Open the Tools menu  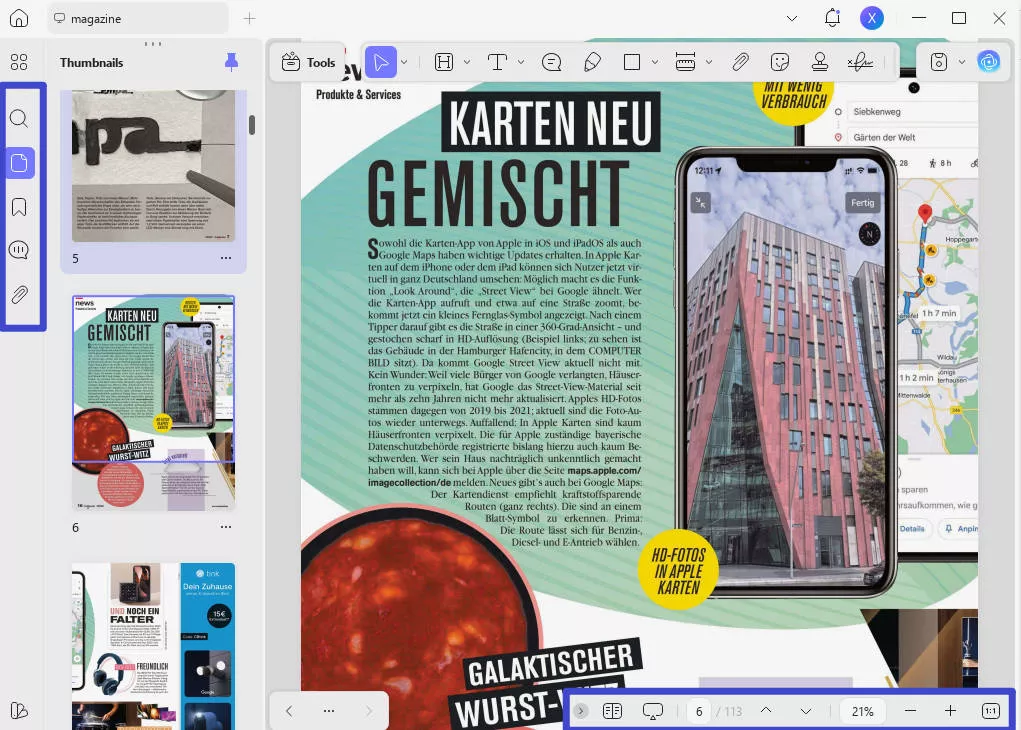pyautogui.click(x=308, y=62)
